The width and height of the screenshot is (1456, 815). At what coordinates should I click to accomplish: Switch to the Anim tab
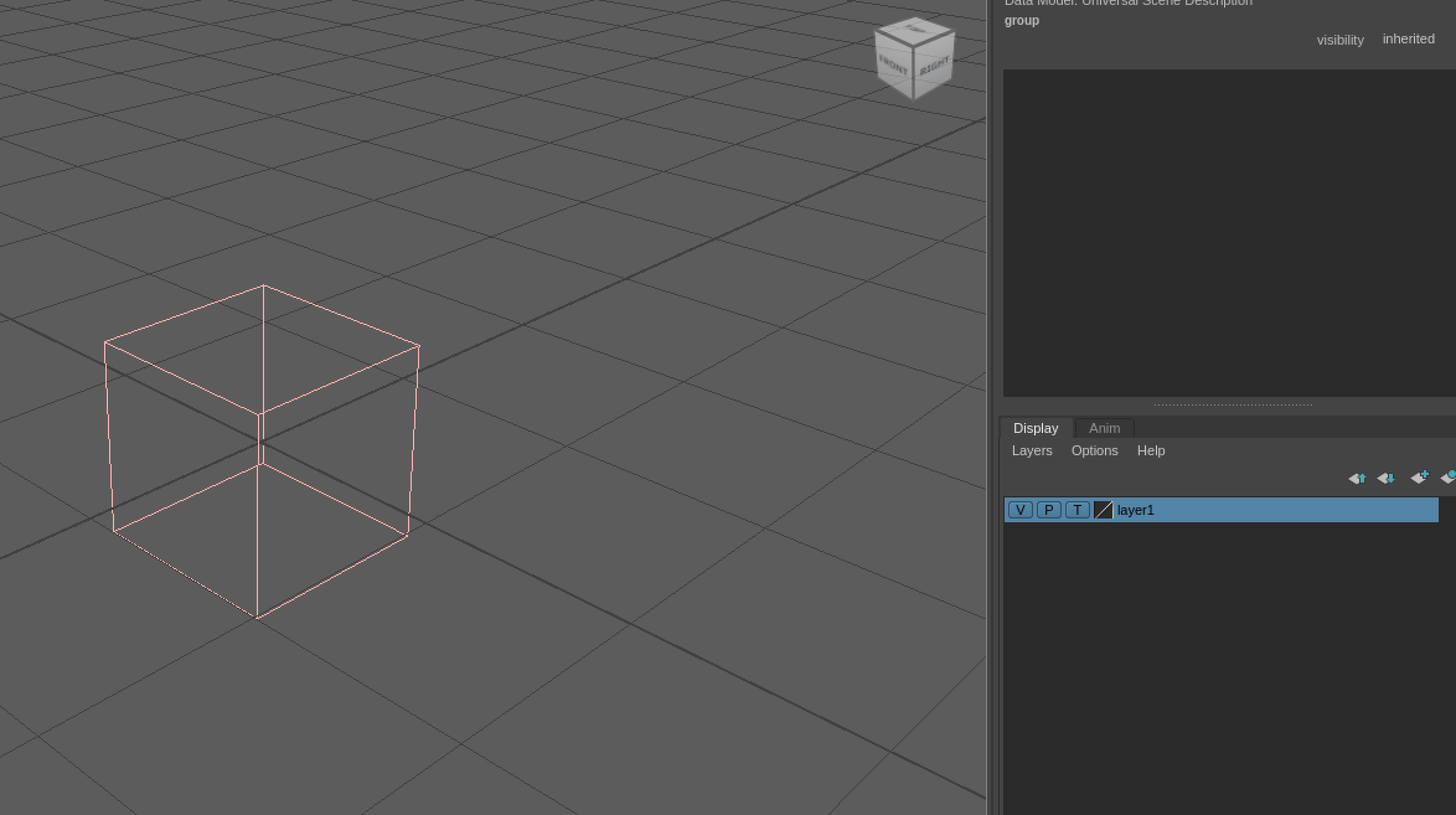click(1104, 428)
